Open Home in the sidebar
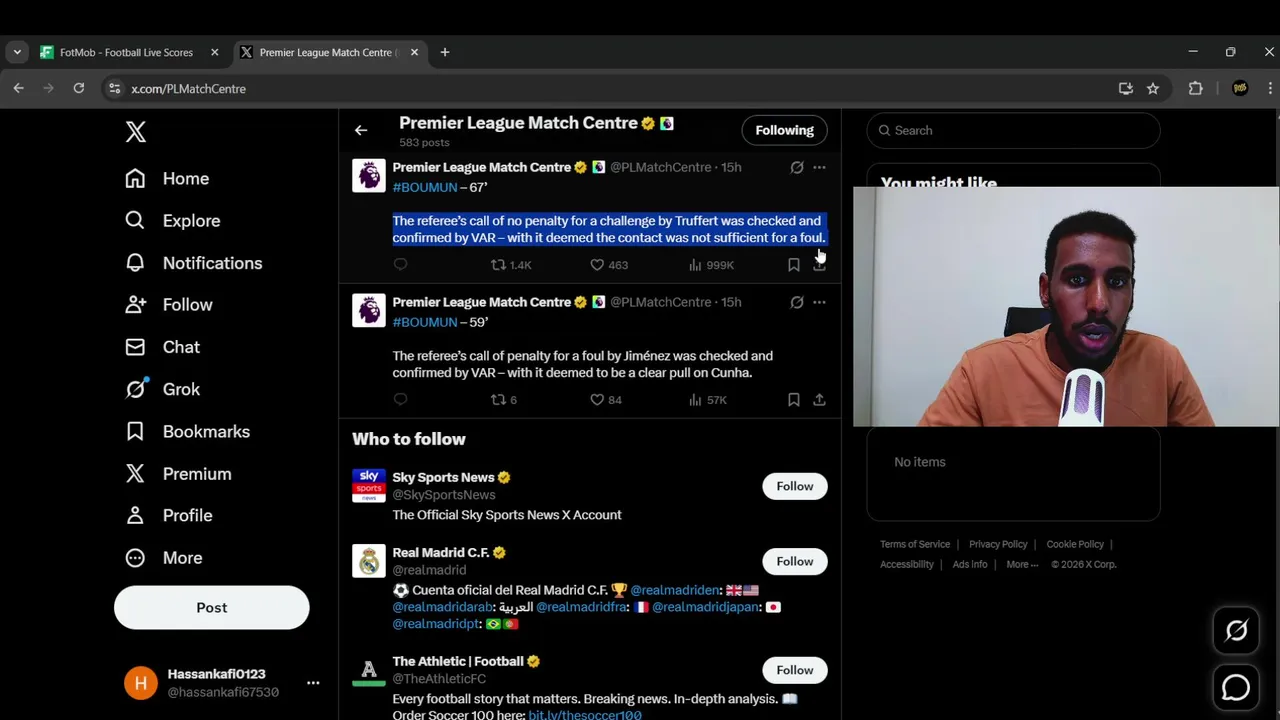Image resolution: width=1280 pixels, height=720 pixels. tap(167, 178)
